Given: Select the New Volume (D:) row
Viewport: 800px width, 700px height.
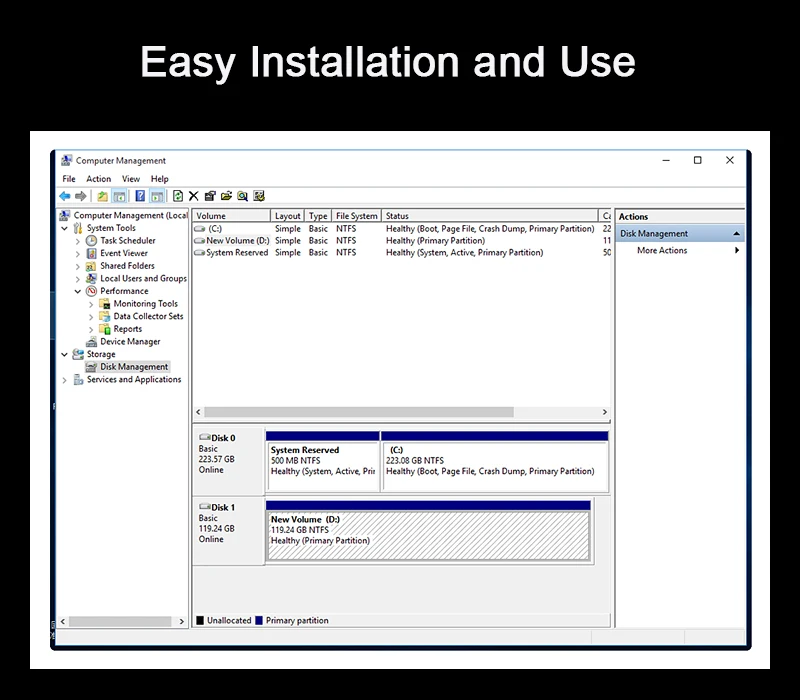Looking at the screenshot, I should click(x=402, y=240).
